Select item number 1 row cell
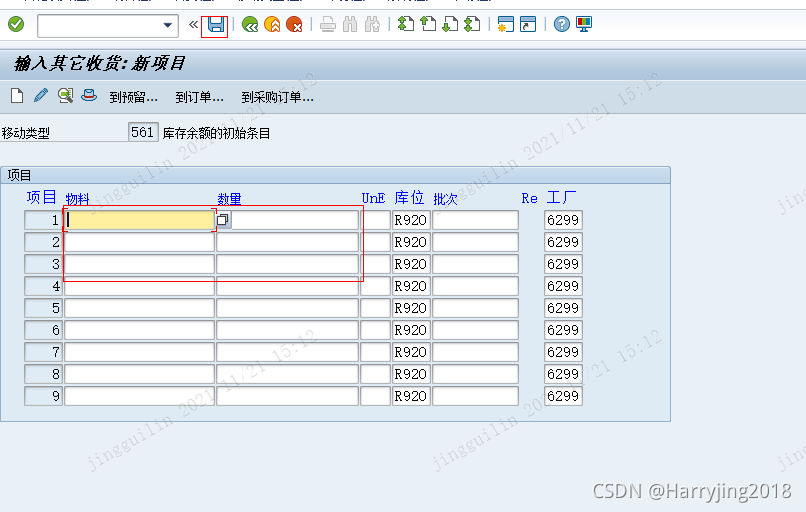806x512 pixels. click(44, 220)
